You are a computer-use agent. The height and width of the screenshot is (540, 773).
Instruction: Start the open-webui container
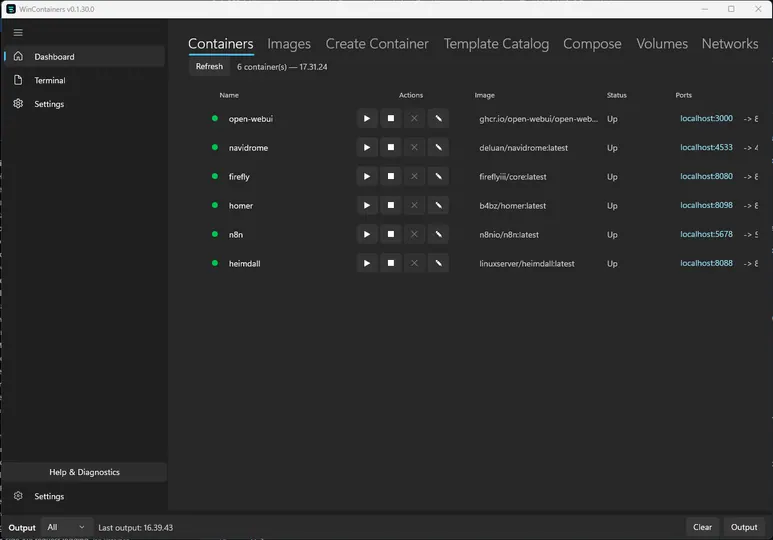[367, 118]
